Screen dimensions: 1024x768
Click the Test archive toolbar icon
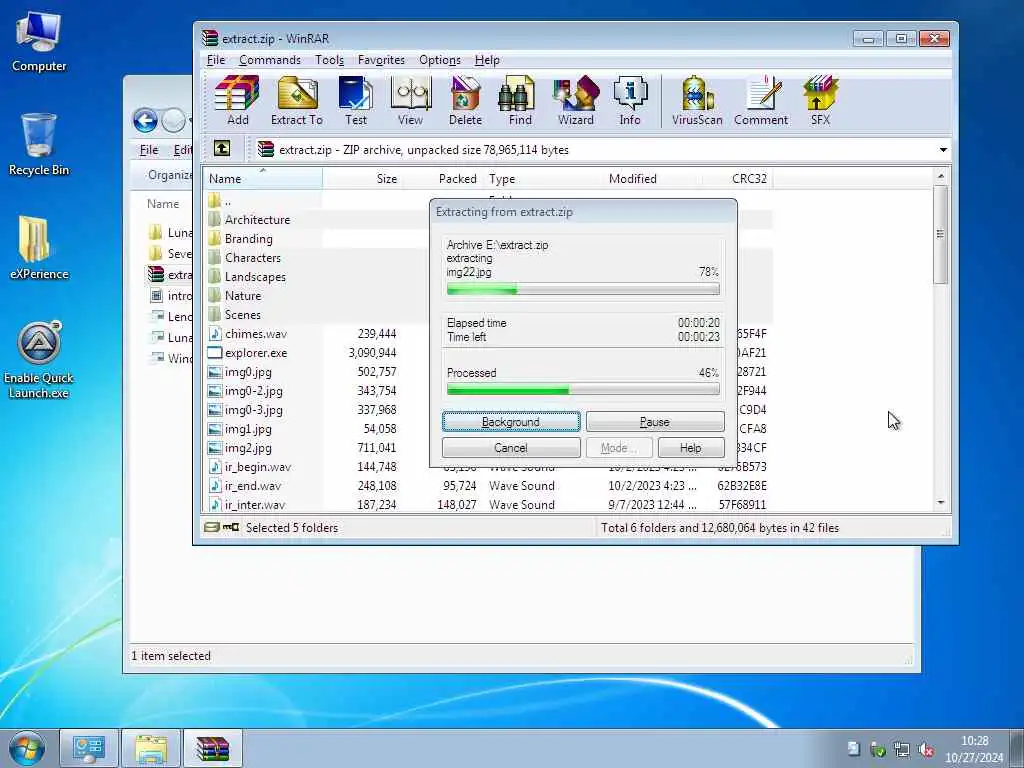coord(356,101)
